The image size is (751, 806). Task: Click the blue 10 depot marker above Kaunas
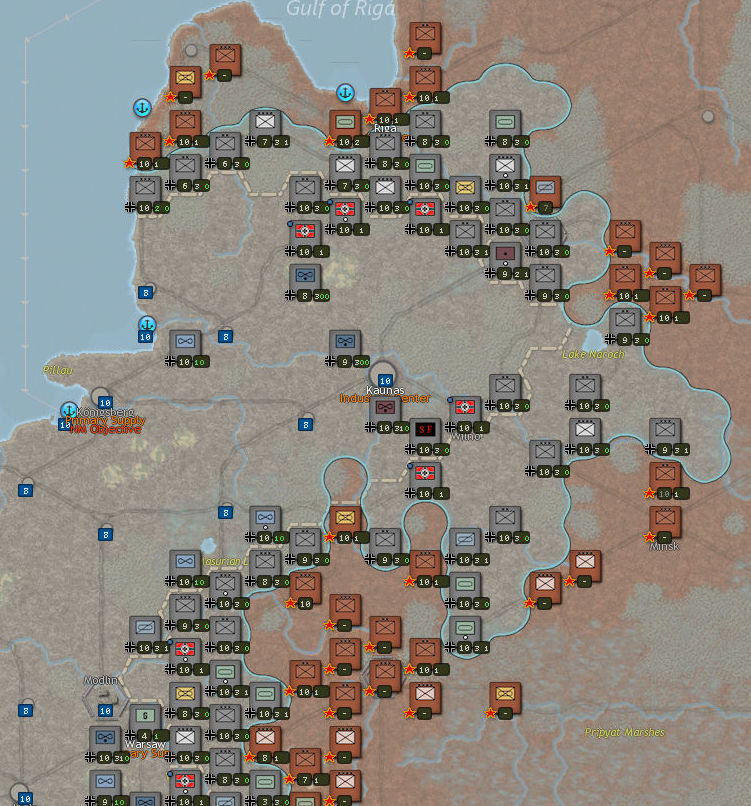pyautogui.click(x=385, y=380)
